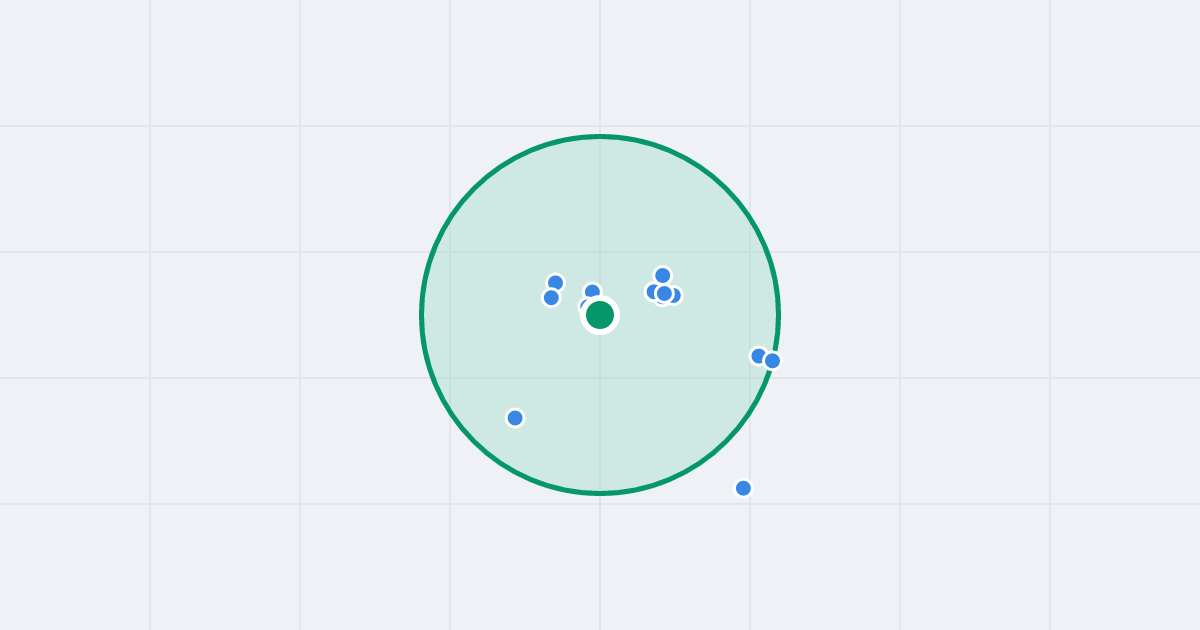Pick the lone blue dot in the circle's lower-left
This screenshot has width=1200, height=630.
515,418
